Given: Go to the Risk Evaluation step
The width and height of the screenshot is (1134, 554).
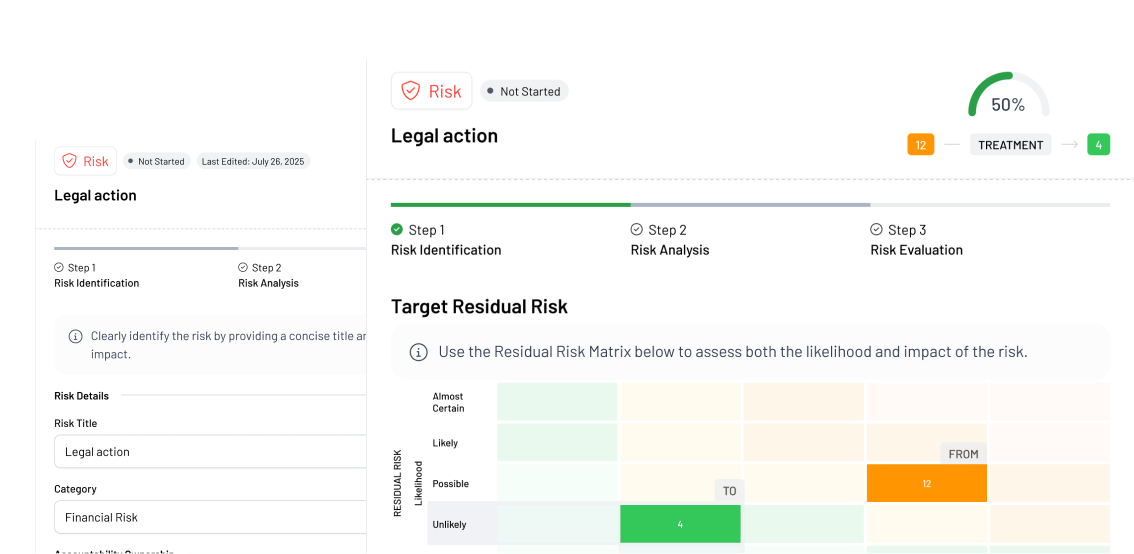Looking at the screenshot, I should point(916,250).
